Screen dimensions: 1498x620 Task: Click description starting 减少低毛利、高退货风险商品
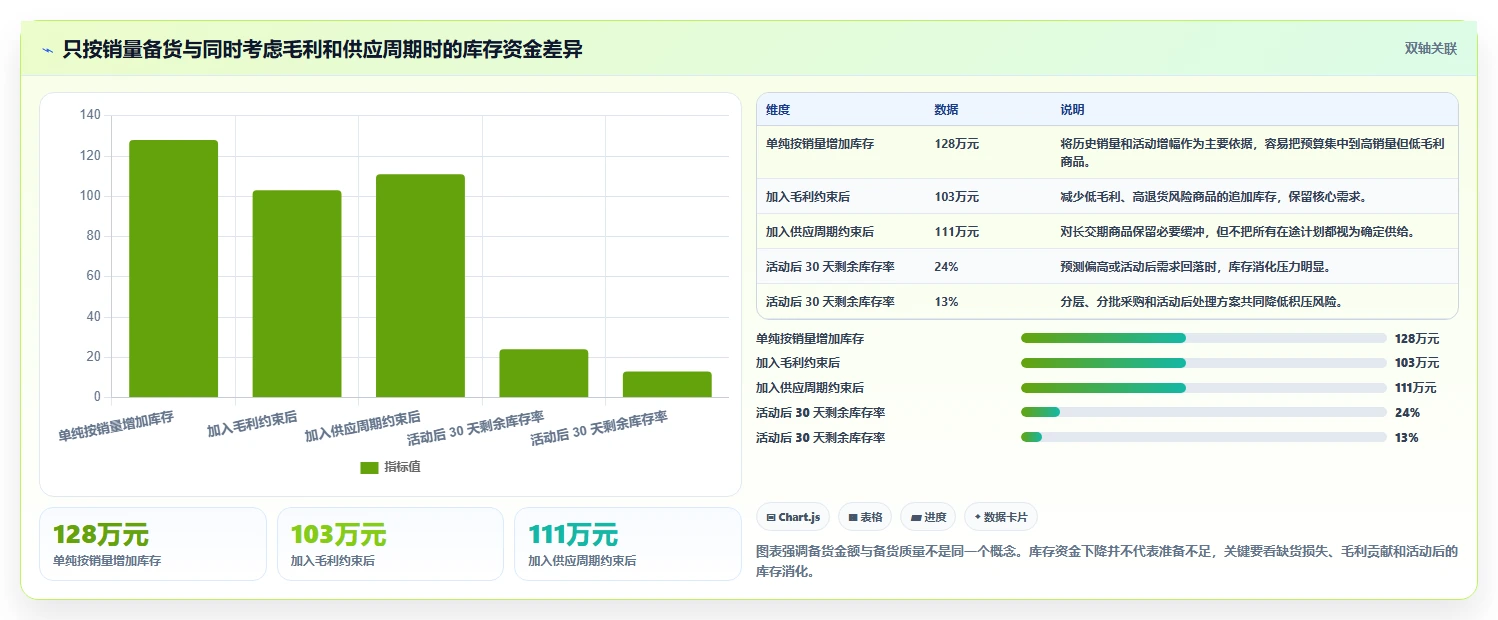(1213, 197)
